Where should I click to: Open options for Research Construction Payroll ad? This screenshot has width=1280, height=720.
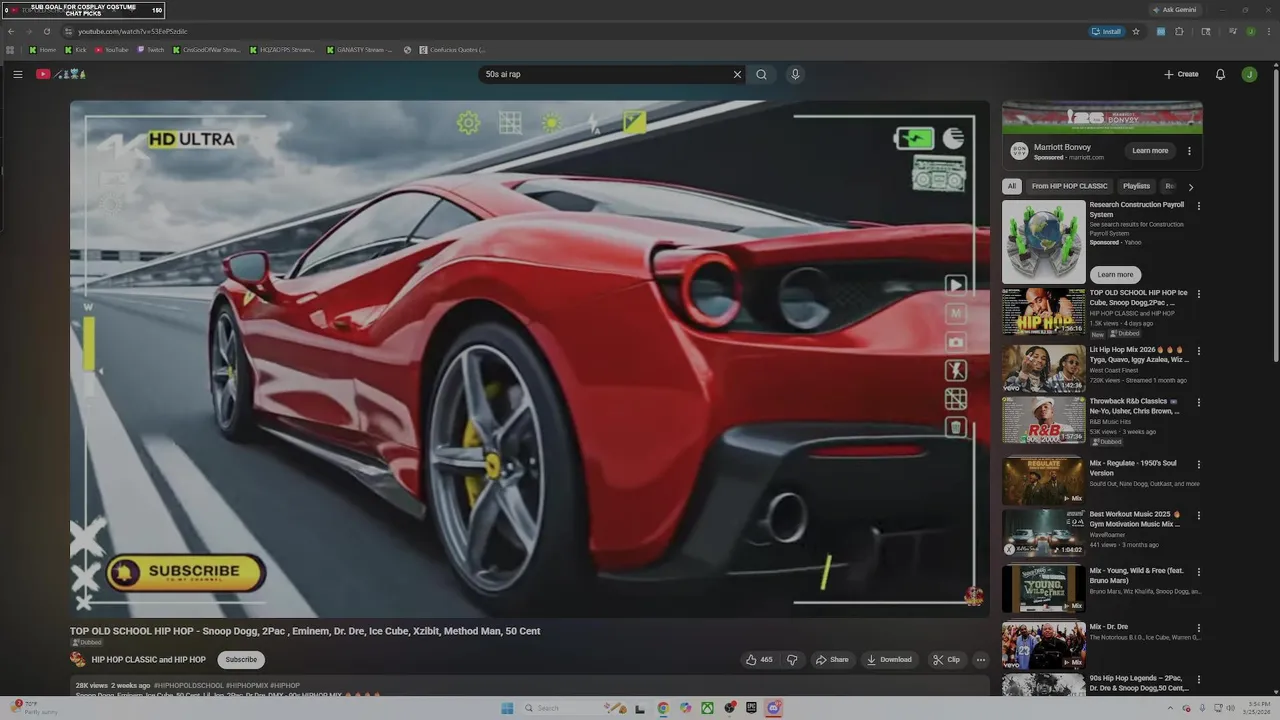click(x=1199, y=206)
